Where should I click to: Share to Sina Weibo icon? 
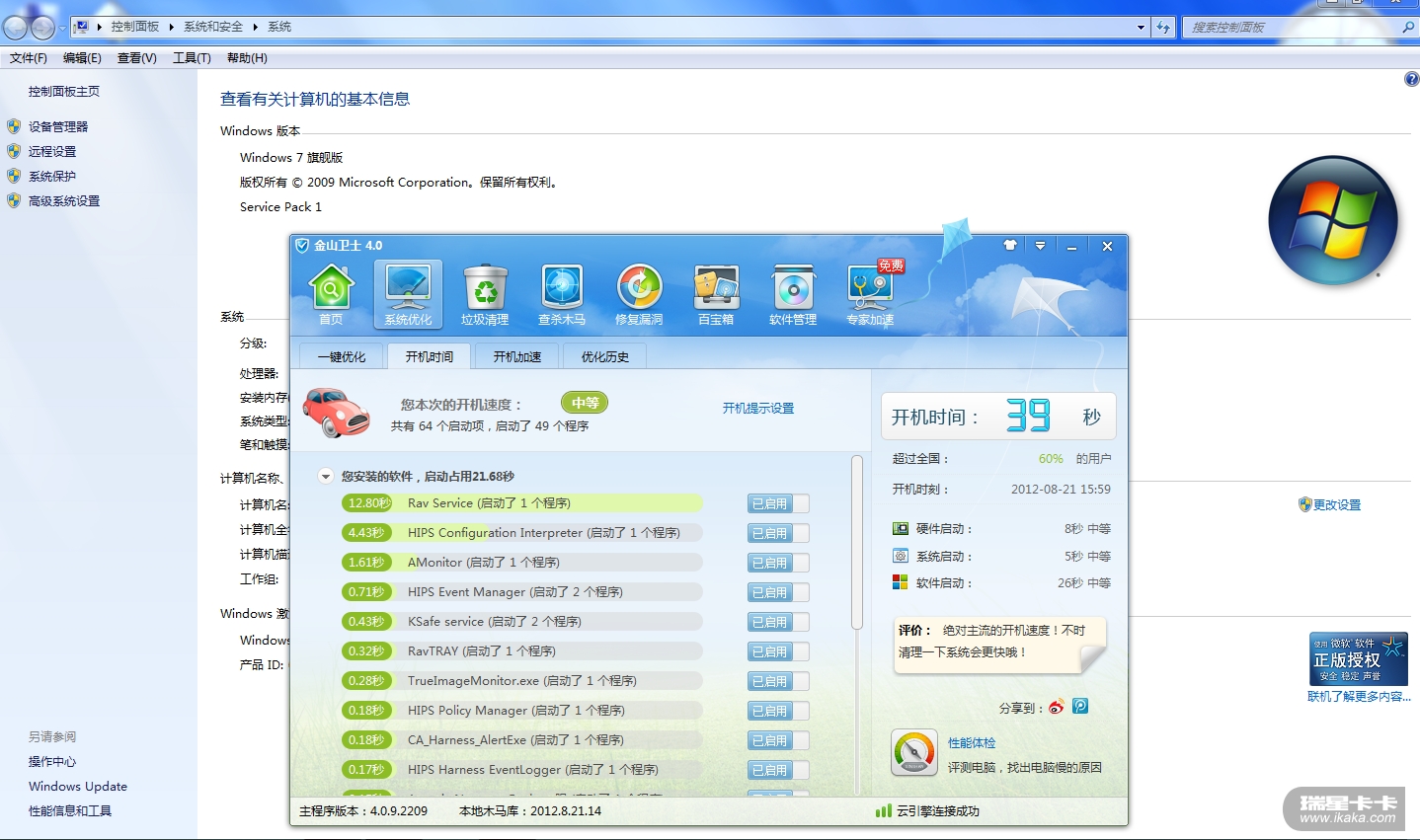point(1057,707)
